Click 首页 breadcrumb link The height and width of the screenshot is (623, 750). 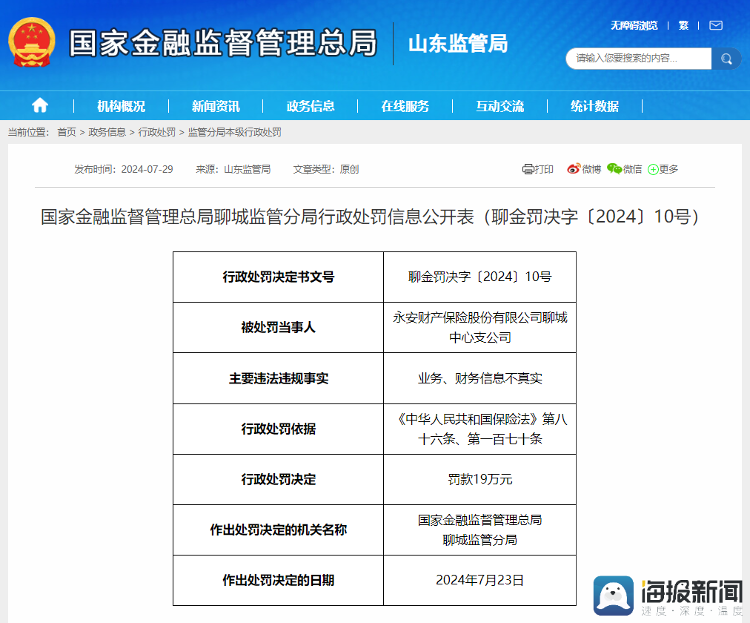coord(66,132)
